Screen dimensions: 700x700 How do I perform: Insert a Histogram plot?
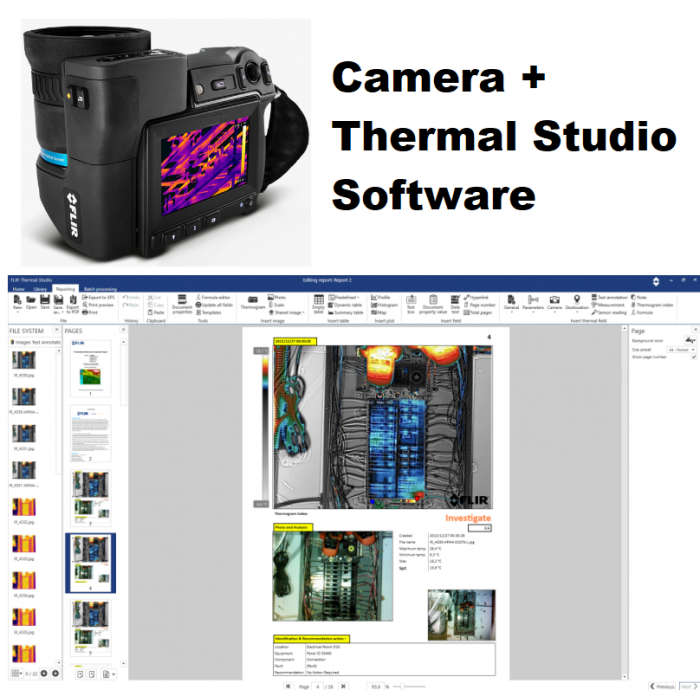point(384,305)
